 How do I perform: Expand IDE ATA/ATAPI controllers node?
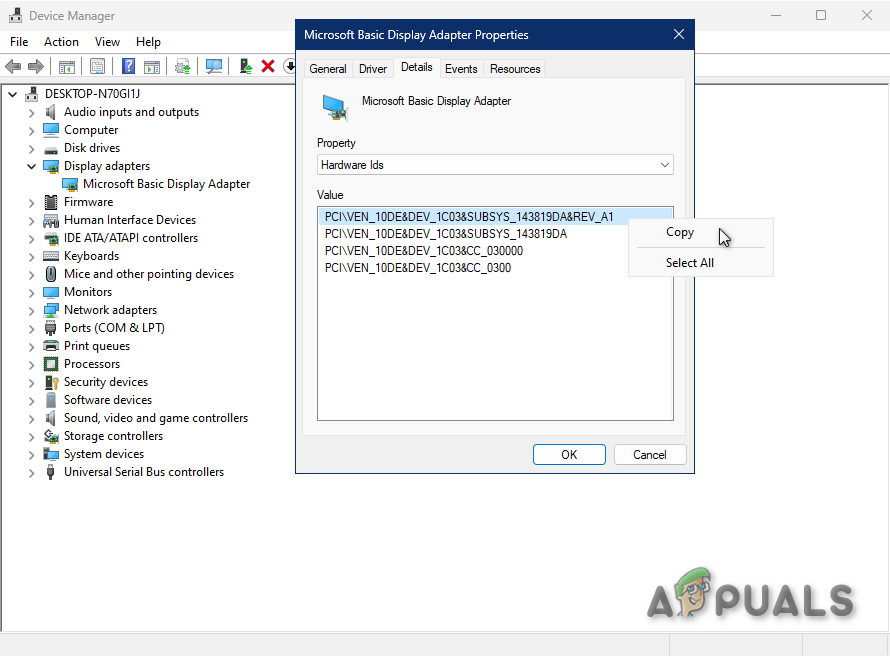click(x=31, y=238)
